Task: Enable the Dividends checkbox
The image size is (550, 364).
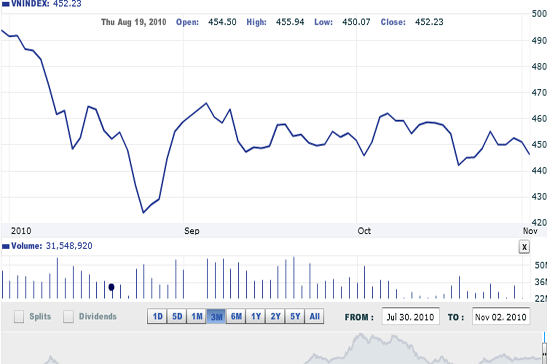Action: (68, 317)
